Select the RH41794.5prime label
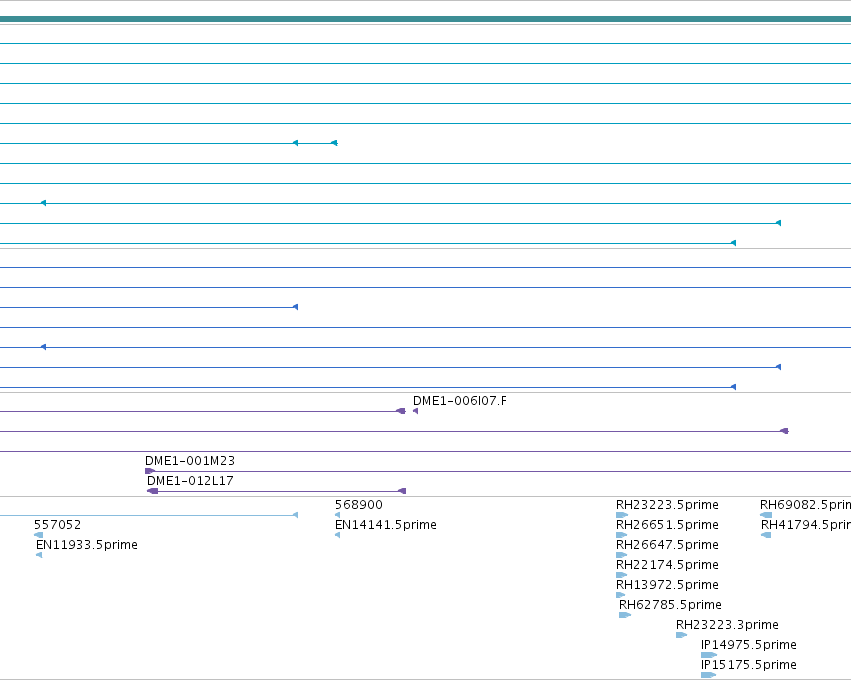 pyautogui.click(x=806, y=525)
